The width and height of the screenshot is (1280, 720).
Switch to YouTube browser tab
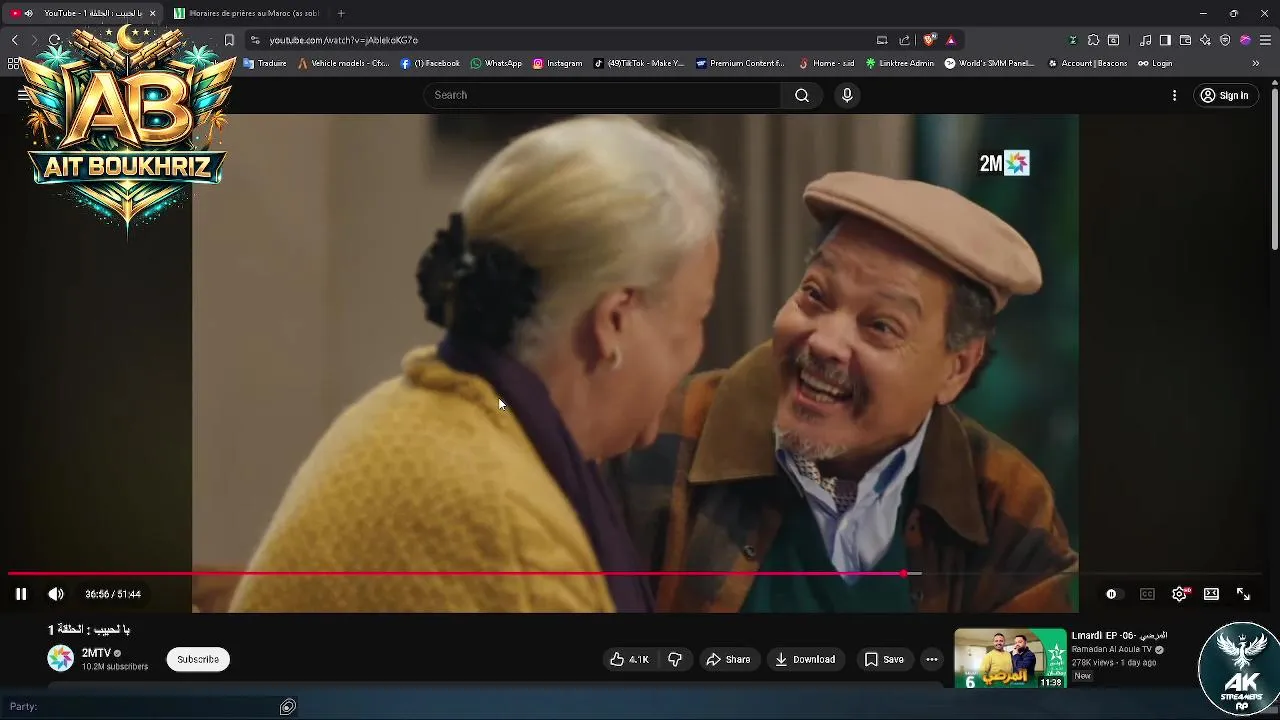(84, 13)
